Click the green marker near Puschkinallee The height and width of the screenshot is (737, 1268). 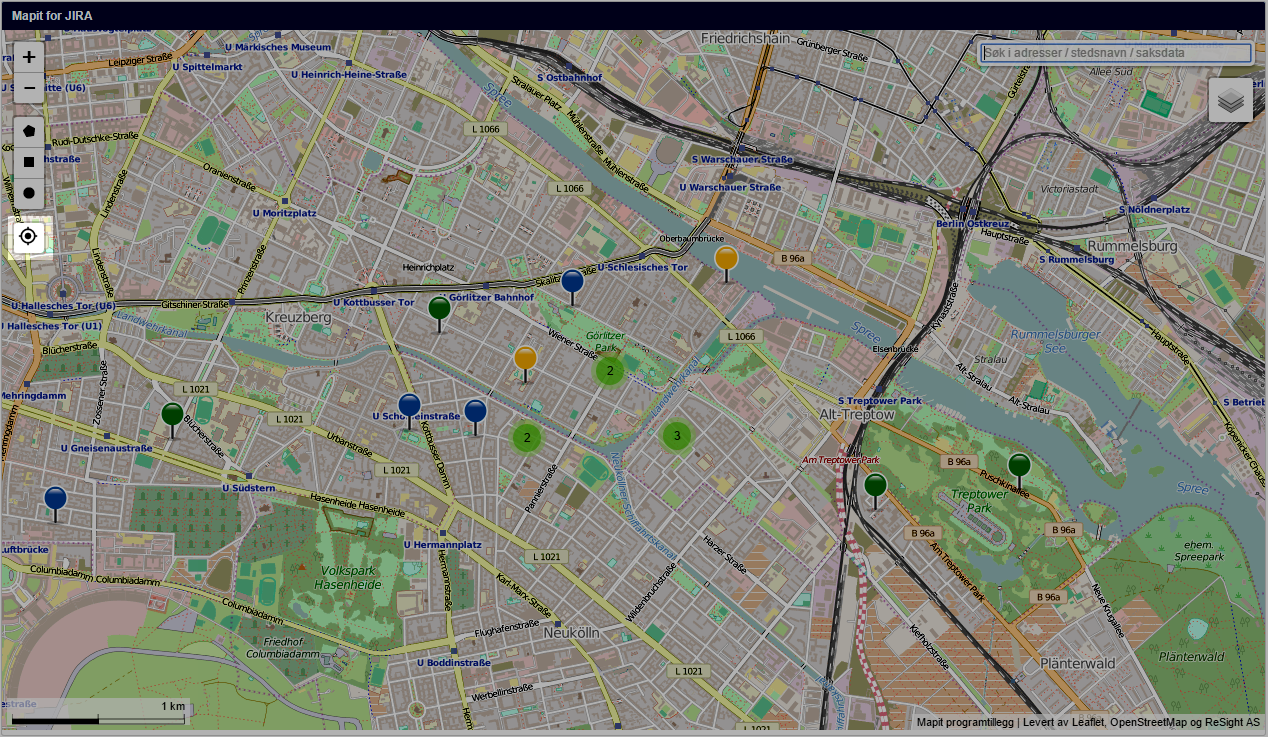1019,466
